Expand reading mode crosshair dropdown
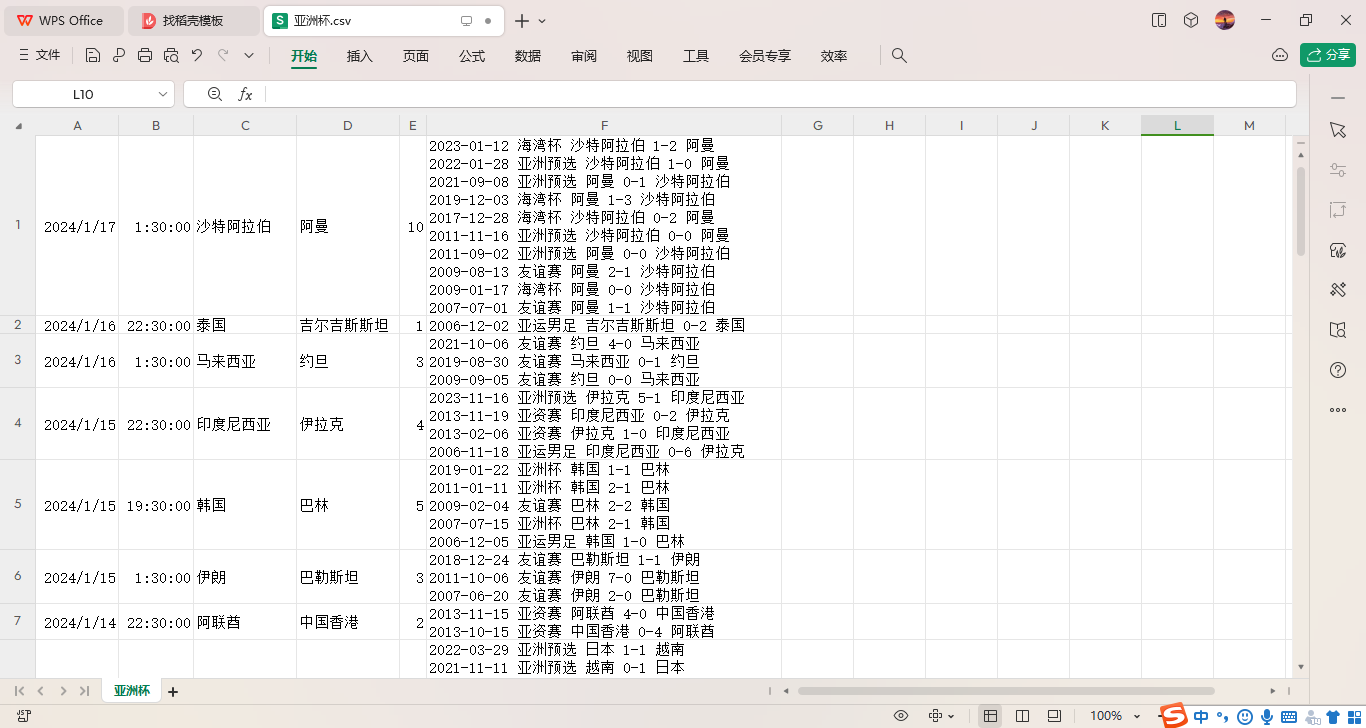The image size is (1366, 728). [951, 716]
